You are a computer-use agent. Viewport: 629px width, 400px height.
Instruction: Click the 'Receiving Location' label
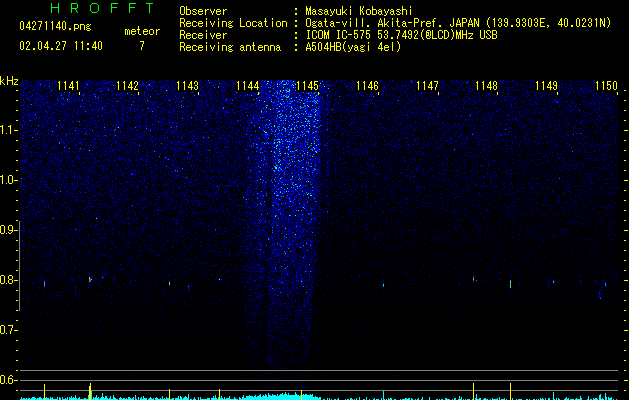tap(233, 23)
